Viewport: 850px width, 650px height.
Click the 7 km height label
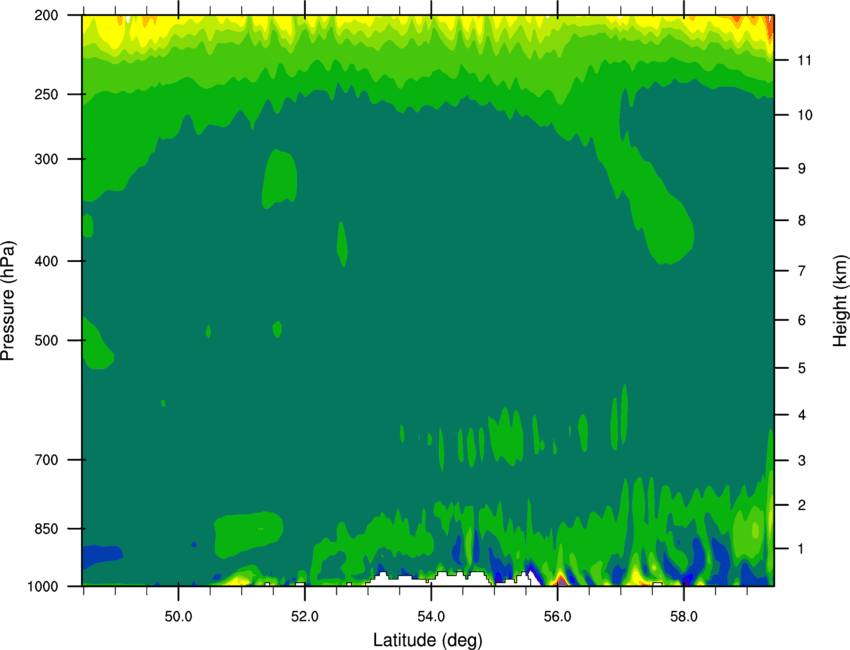(x=801, y=271)
